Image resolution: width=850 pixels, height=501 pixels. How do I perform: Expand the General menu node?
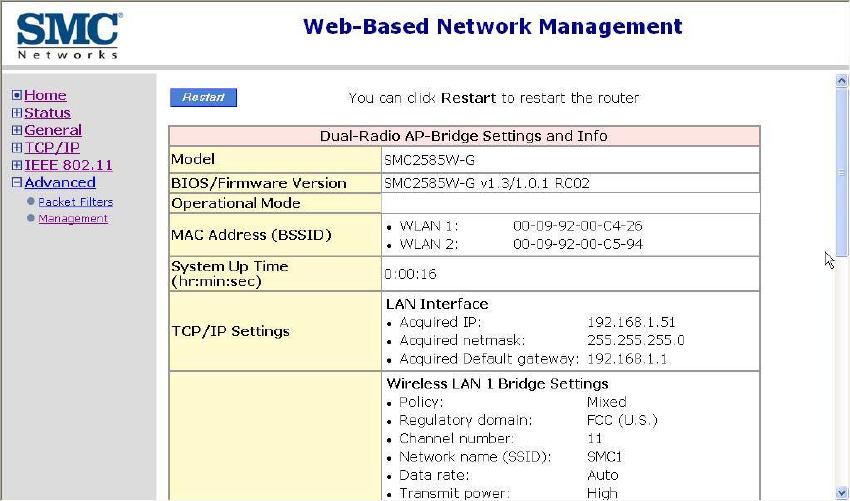tap(17, 130)
